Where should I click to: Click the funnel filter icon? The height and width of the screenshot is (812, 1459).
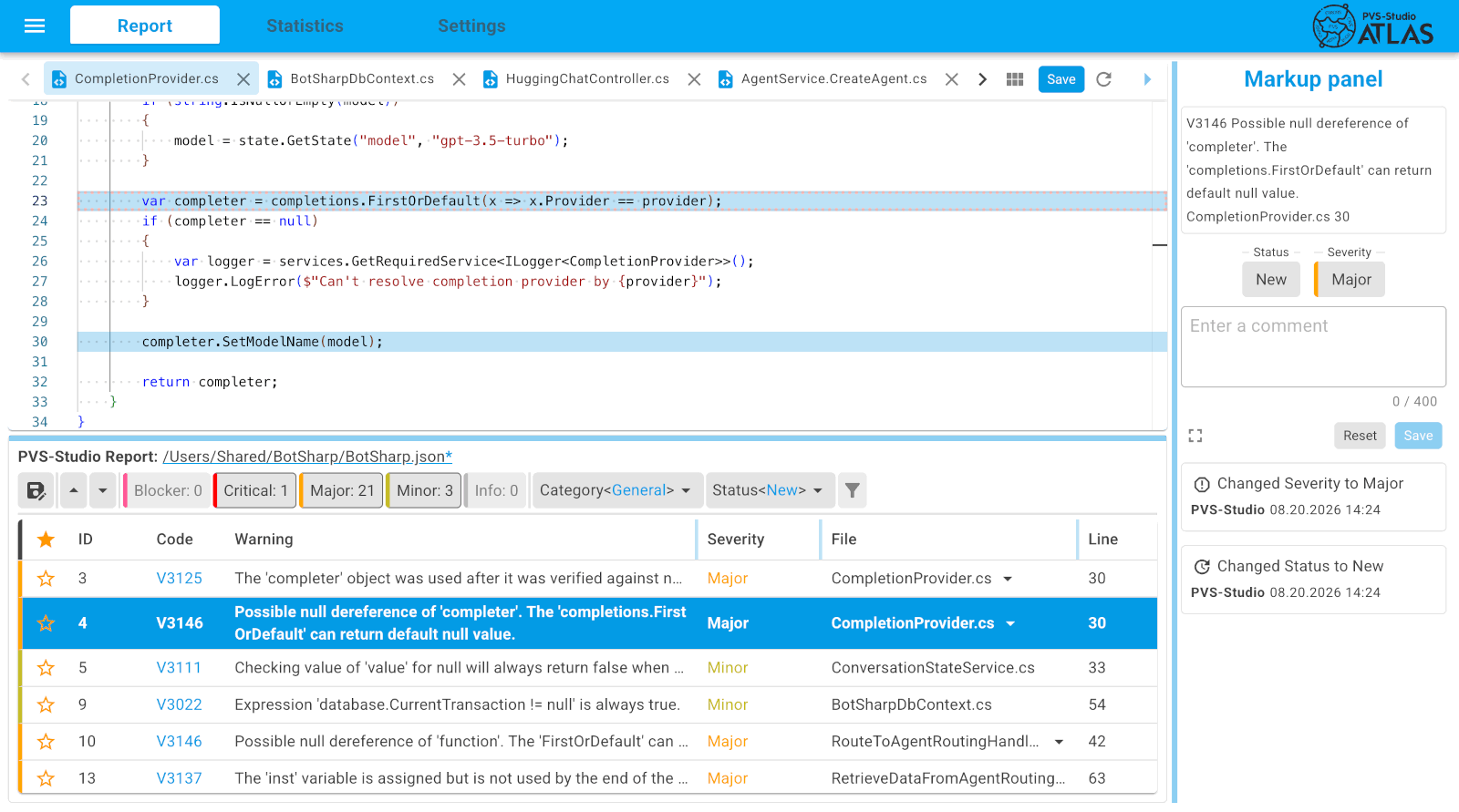852,490
